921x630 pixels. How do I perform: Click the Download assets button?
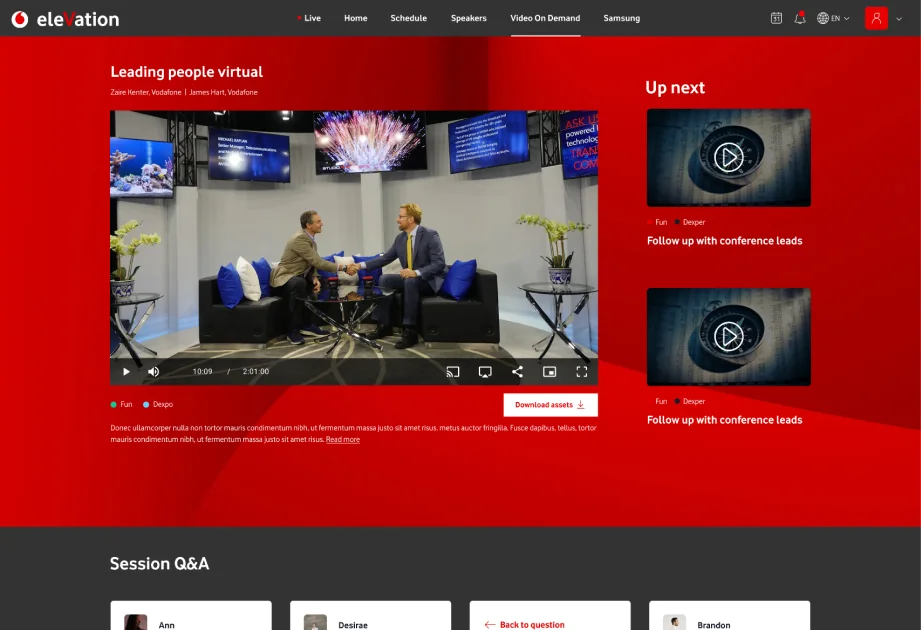point(550,405)
